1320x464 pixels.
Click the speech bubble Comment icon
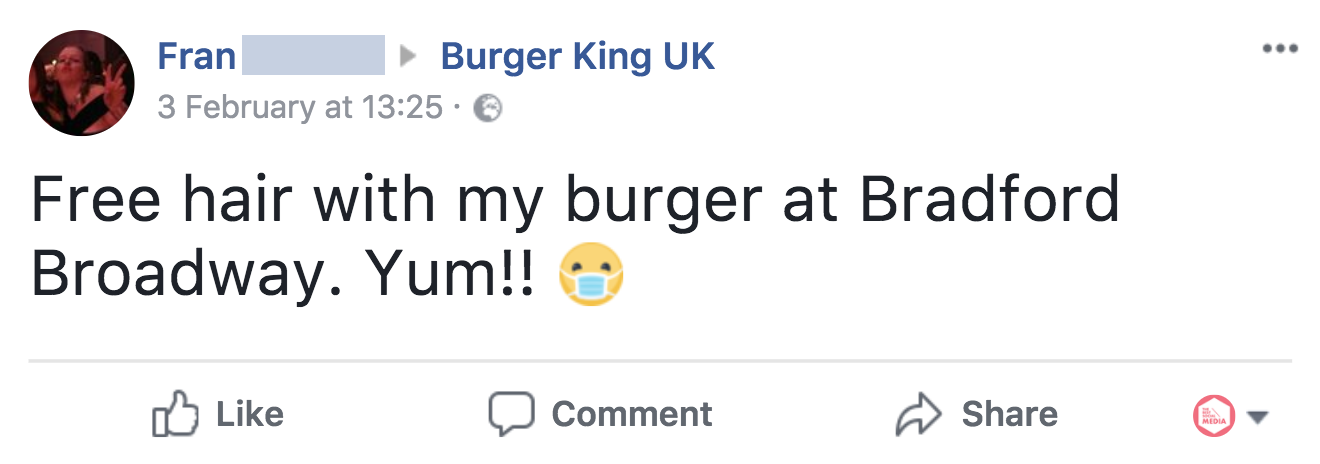(510, 414)
